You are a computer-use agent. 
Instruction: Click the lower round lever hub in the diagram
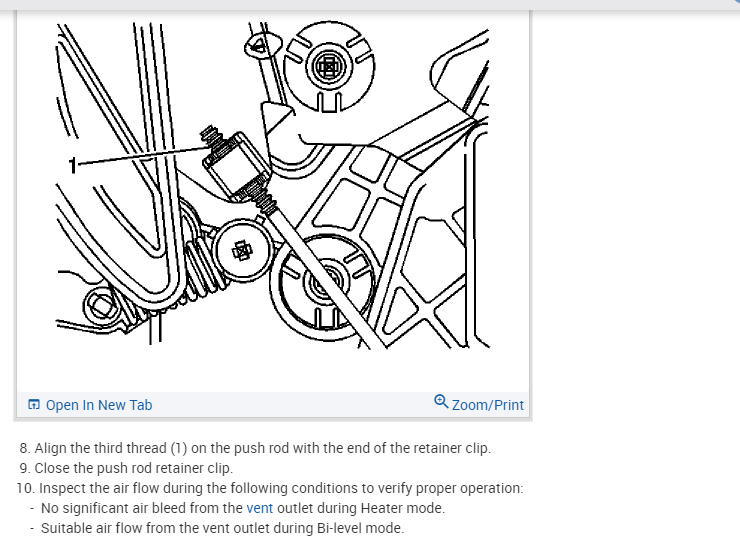[324, 285]
